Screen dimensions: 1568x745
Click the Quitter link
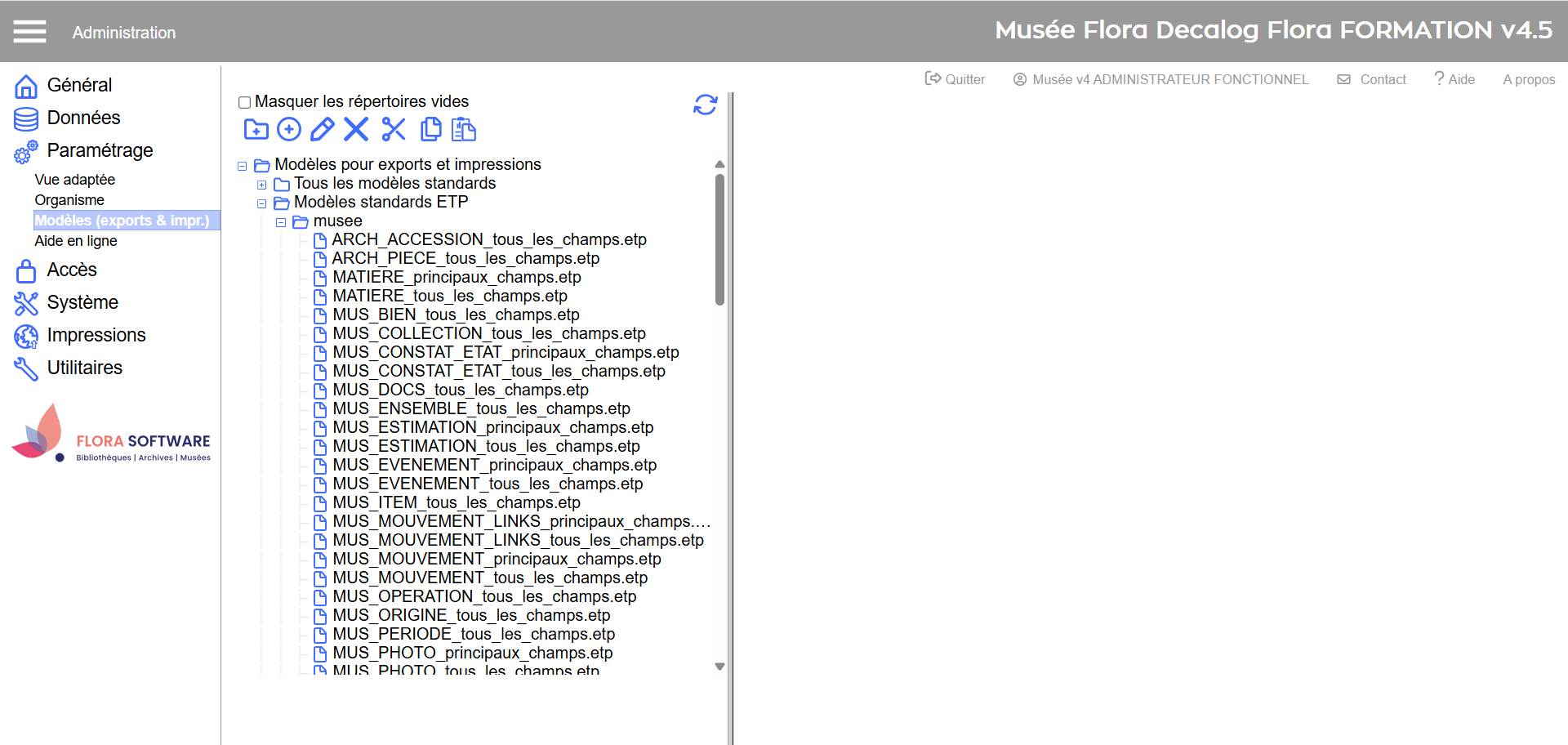(955, 79)
